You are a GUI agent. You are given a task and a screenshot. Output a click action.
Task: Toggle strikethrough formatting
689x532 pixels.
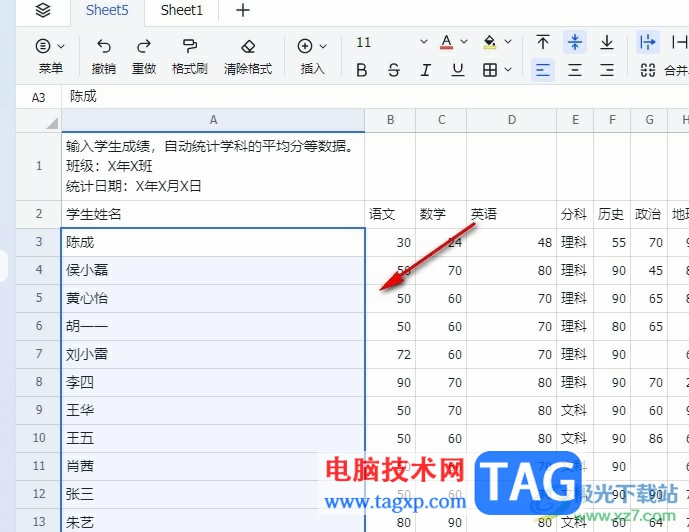coord(394,70)
